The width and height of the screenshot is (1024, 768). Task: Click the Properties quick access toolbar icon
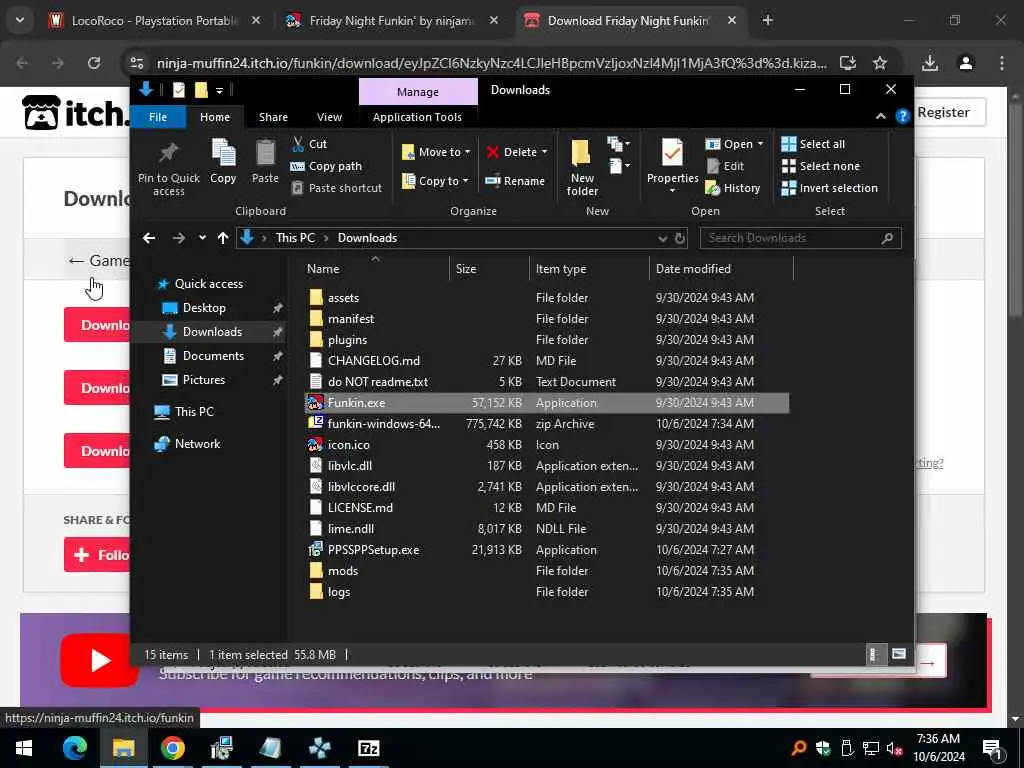178,90
